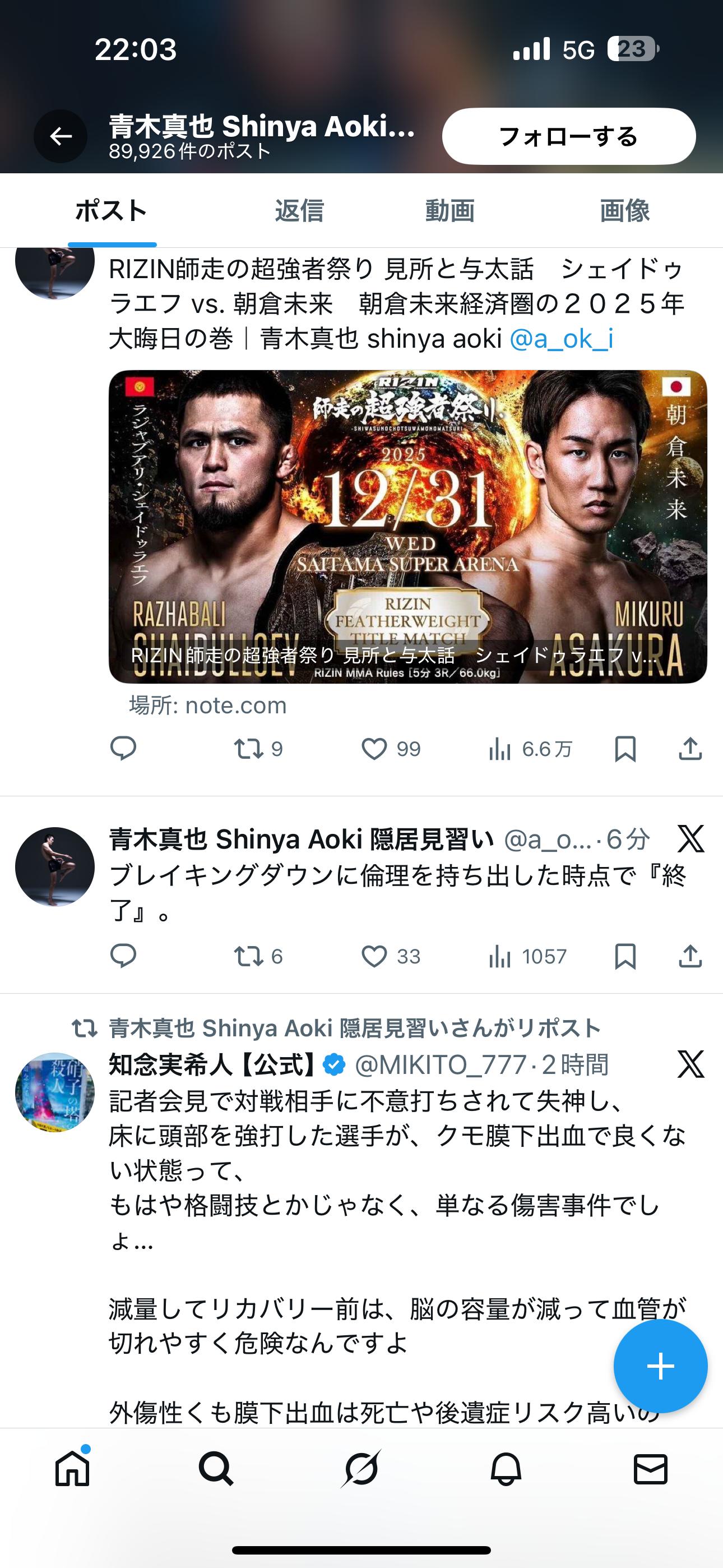
Task: Tap the back arrow button
Action: point(61,136)
